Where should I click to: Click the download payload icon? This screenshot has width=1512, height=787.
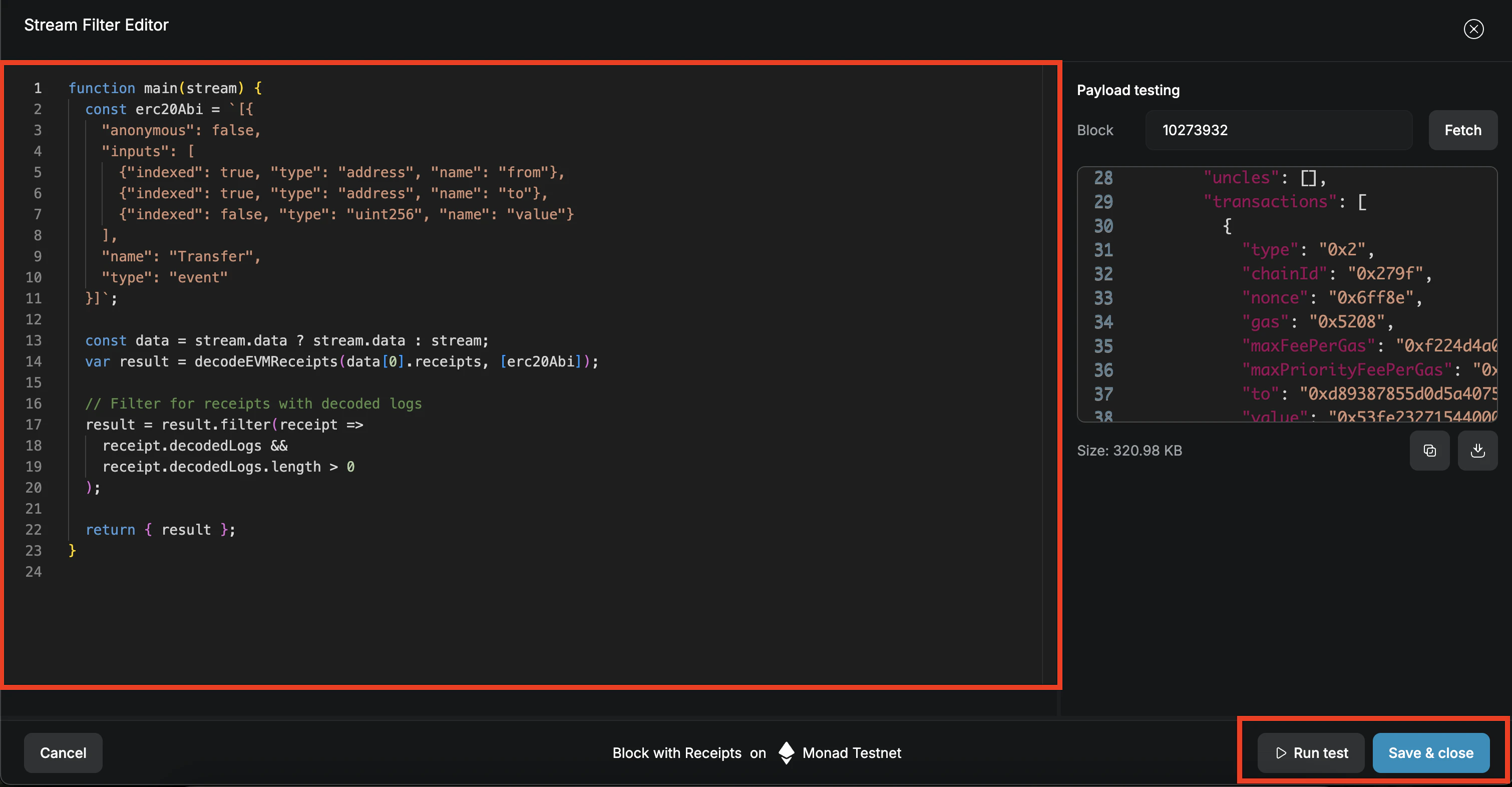[1478, 451]
